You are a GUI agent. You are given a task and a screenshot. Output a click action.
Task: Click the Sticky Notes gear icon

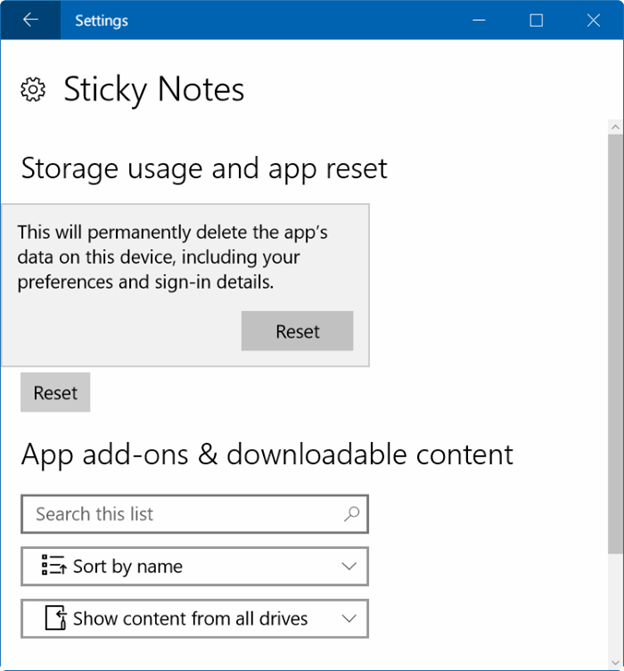[33, 89]
